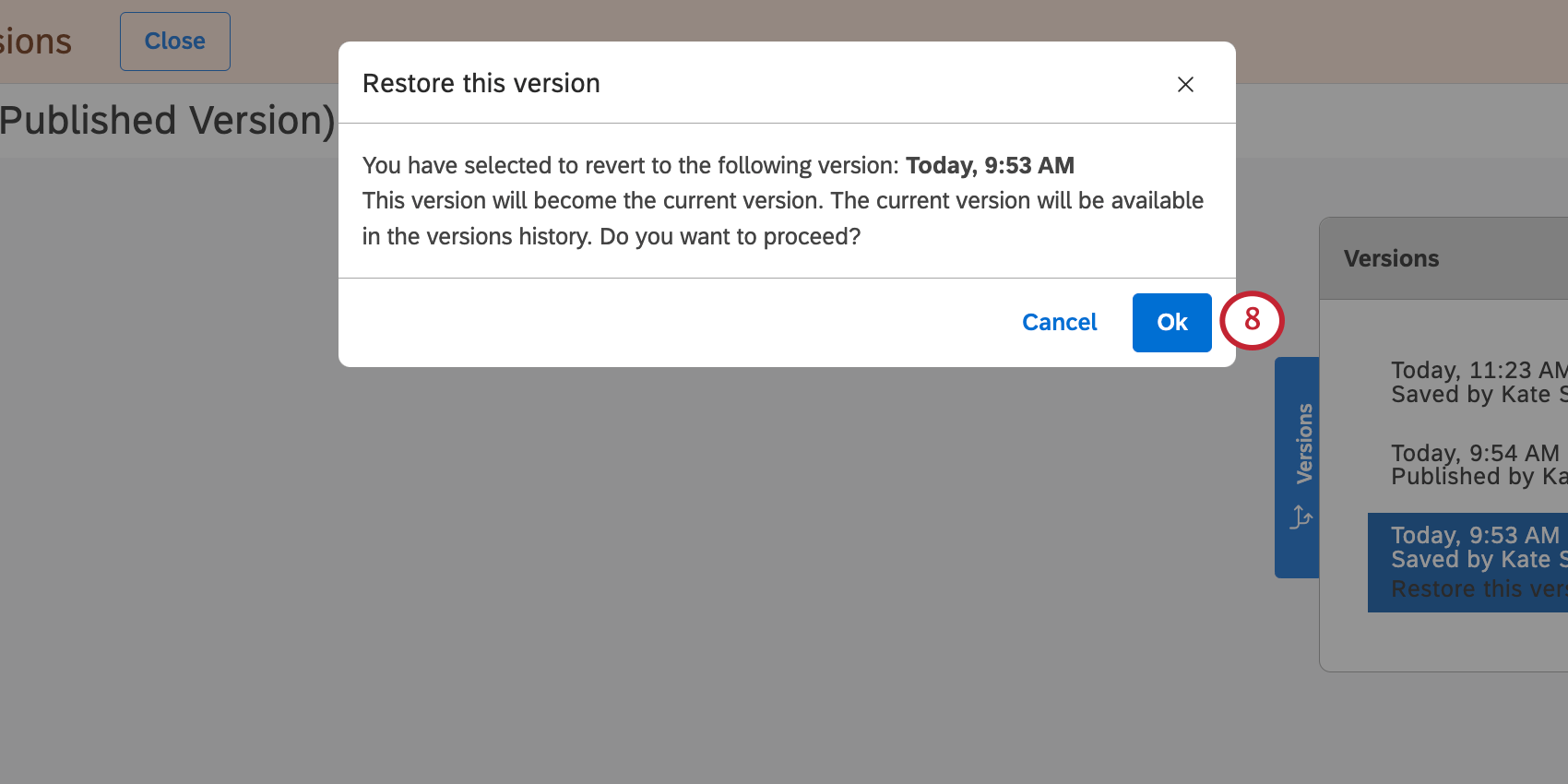Click the greyed-out survey preview background
The image size is (1568, 784).
646,553
